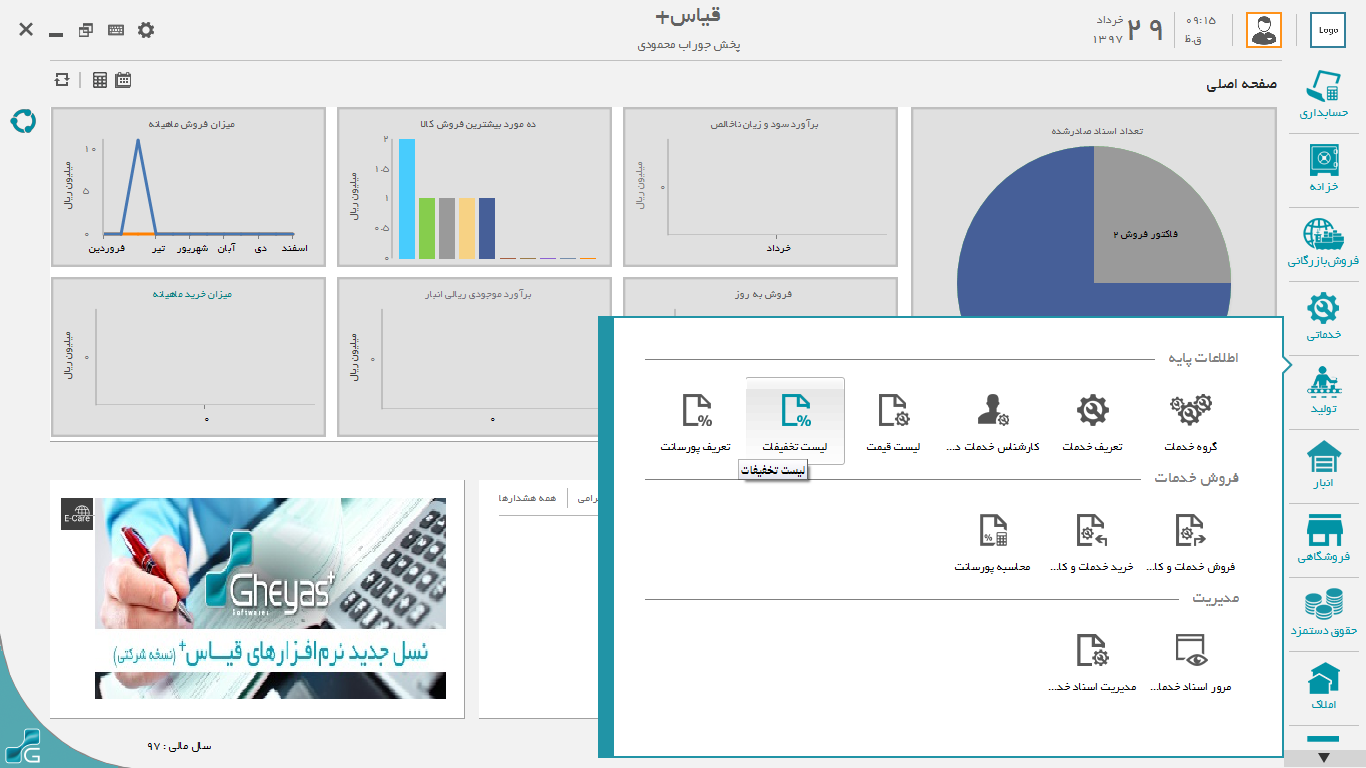Open گروه خدمات (Service Groups)

point(1190,422)
